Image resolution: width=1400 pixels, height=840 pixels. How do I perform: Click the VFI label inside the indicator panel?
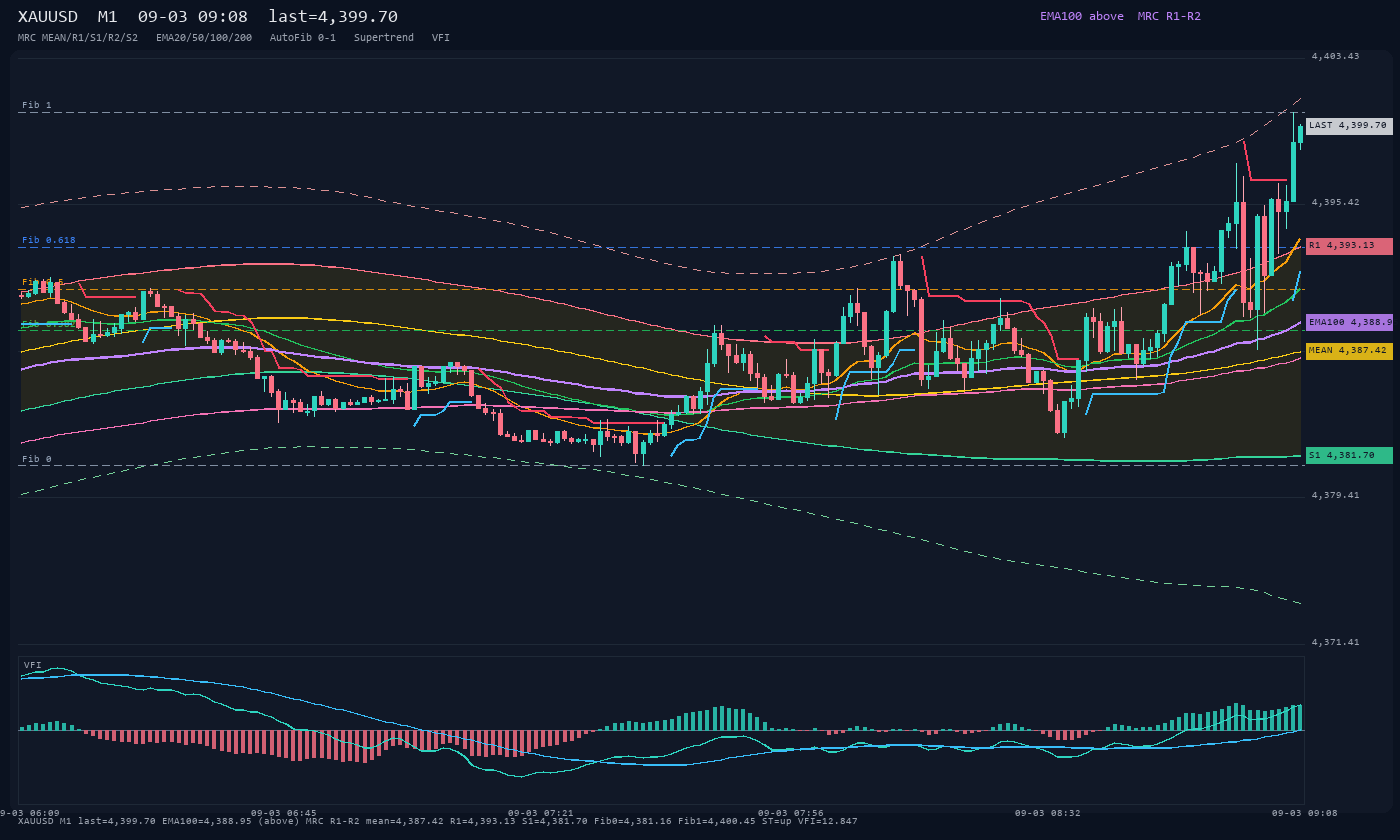coord(33,665)
